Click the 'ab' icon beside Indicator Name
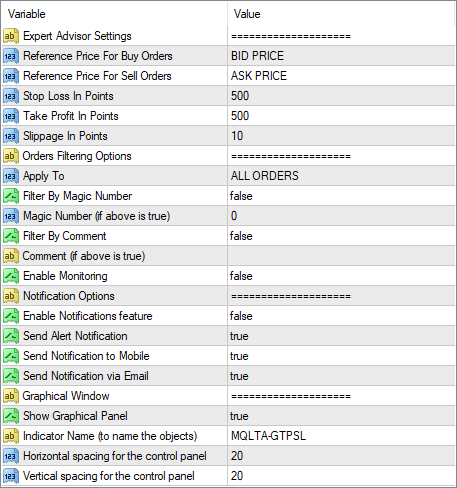457x488 pixels. [x=11, y=436]
